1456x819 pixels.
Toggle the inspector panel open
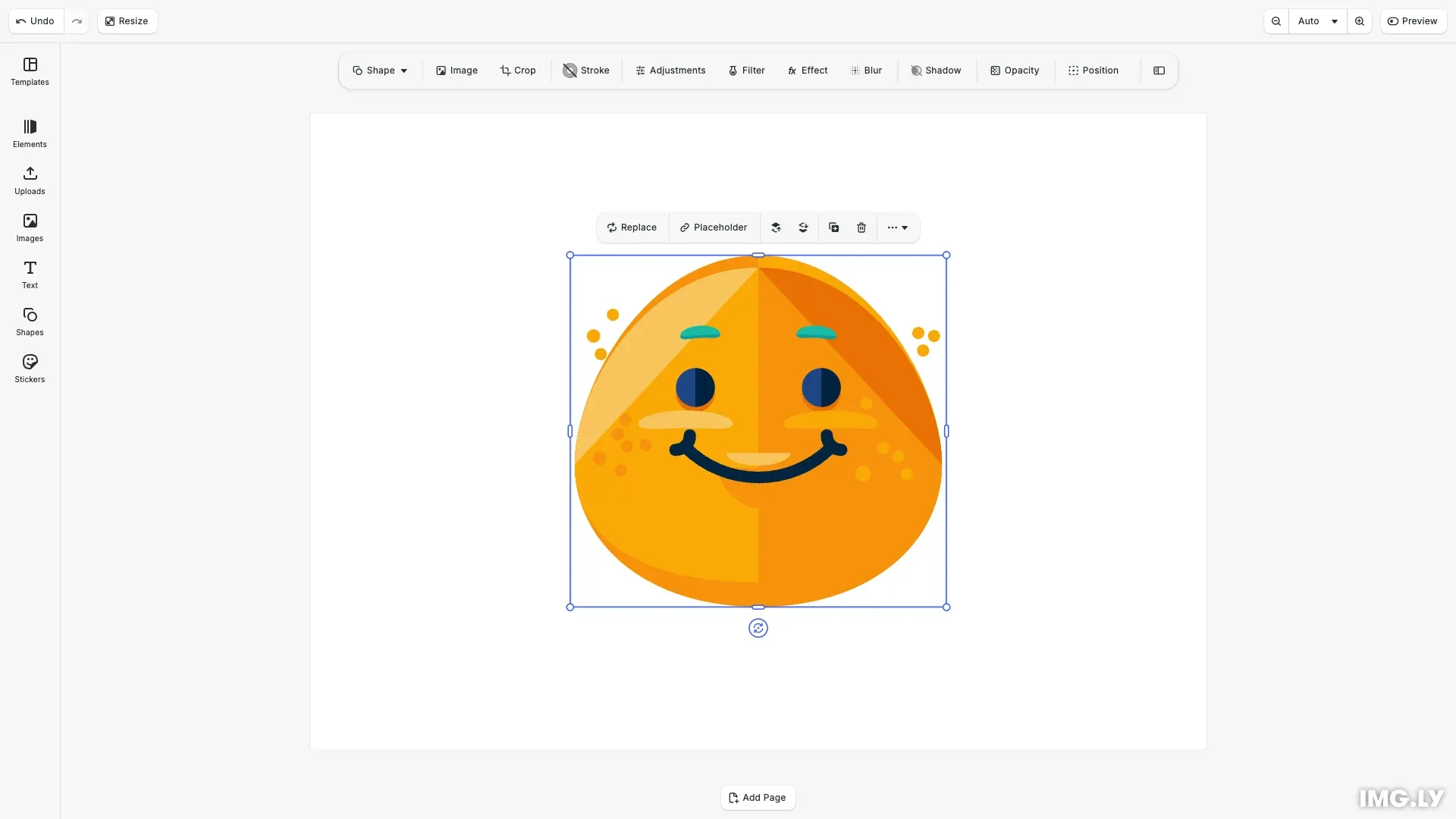1159,70
